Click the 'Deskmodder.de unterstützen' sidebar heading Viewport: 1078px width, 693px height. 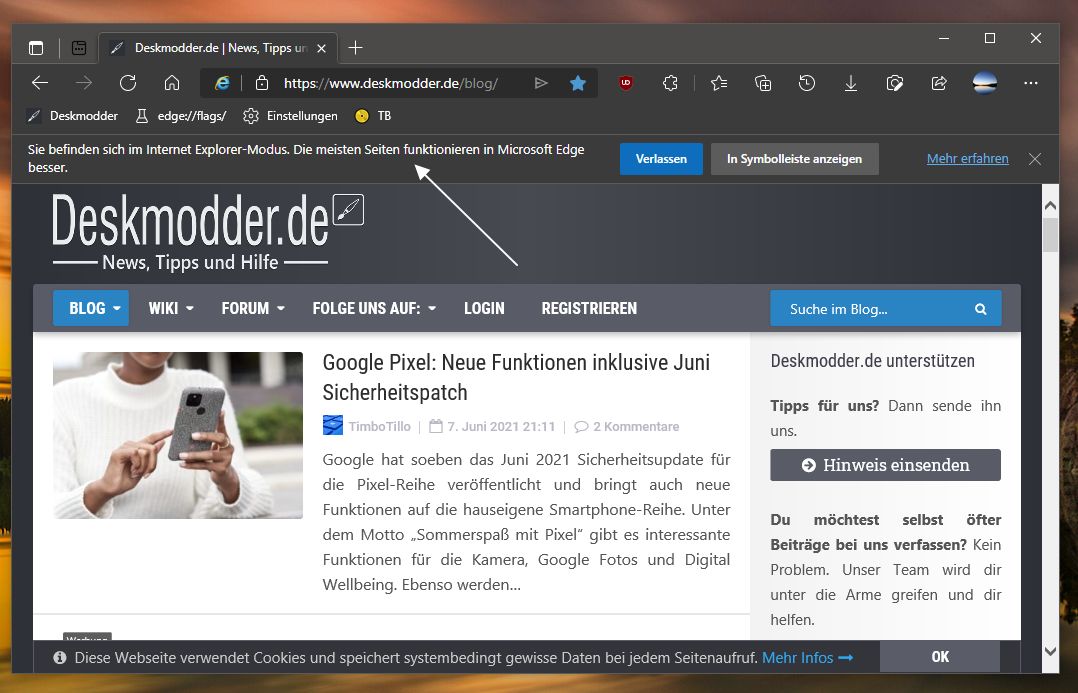(872, 361)
